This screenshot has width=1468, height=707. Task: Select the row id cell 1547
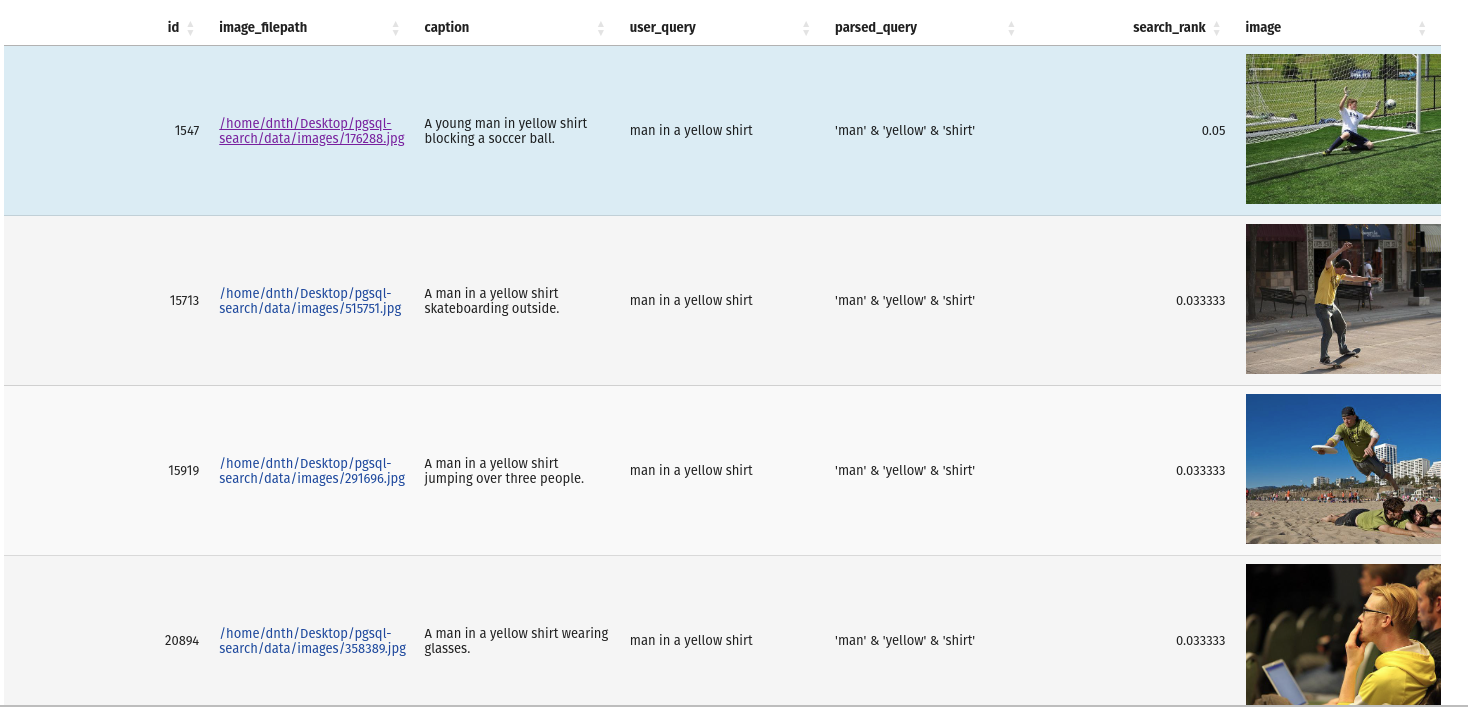(x=186, y=131)
